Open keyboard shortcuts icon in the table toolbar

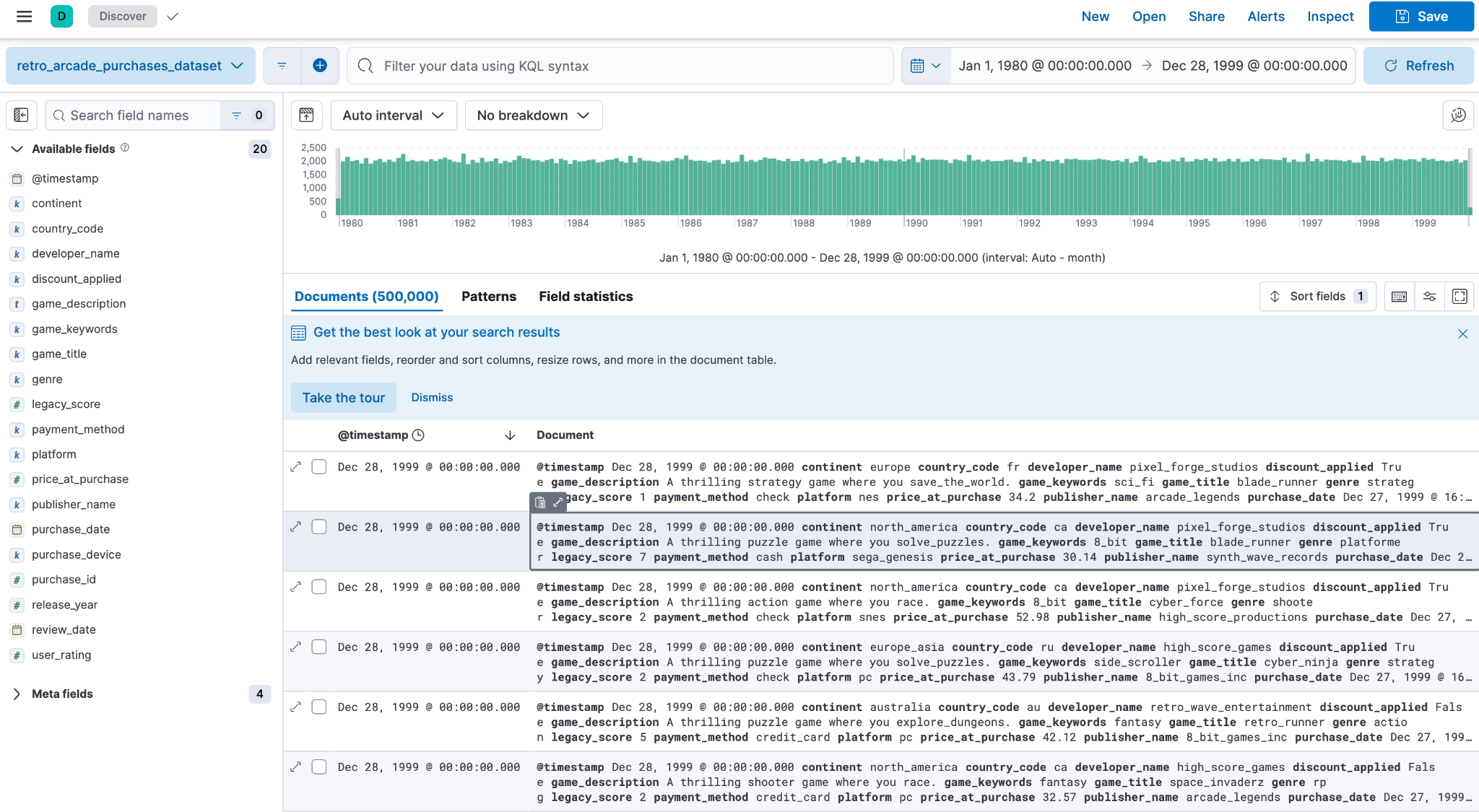[x=1399, y=297]
